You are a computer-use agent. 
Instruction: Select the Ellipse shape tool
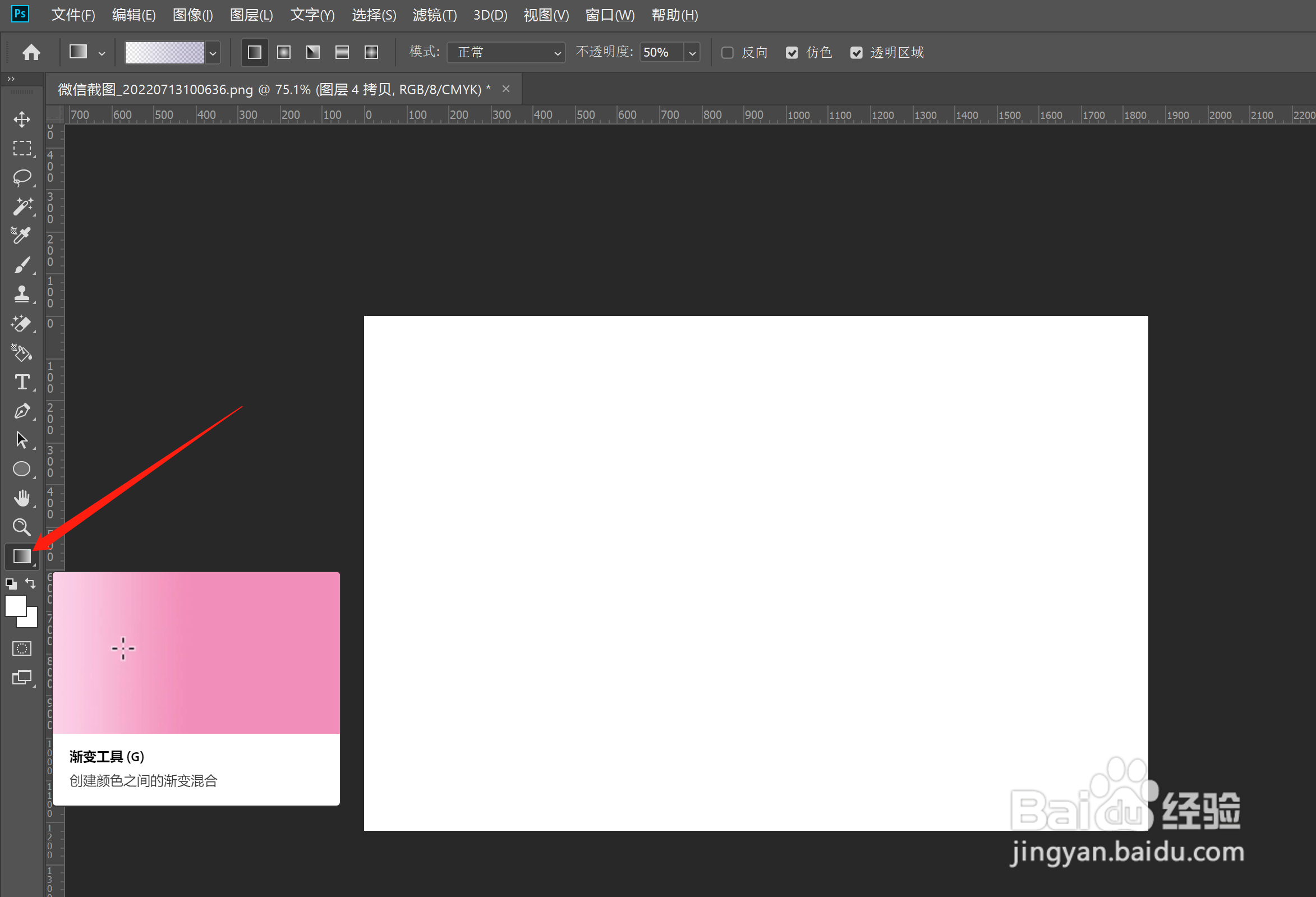21,469
